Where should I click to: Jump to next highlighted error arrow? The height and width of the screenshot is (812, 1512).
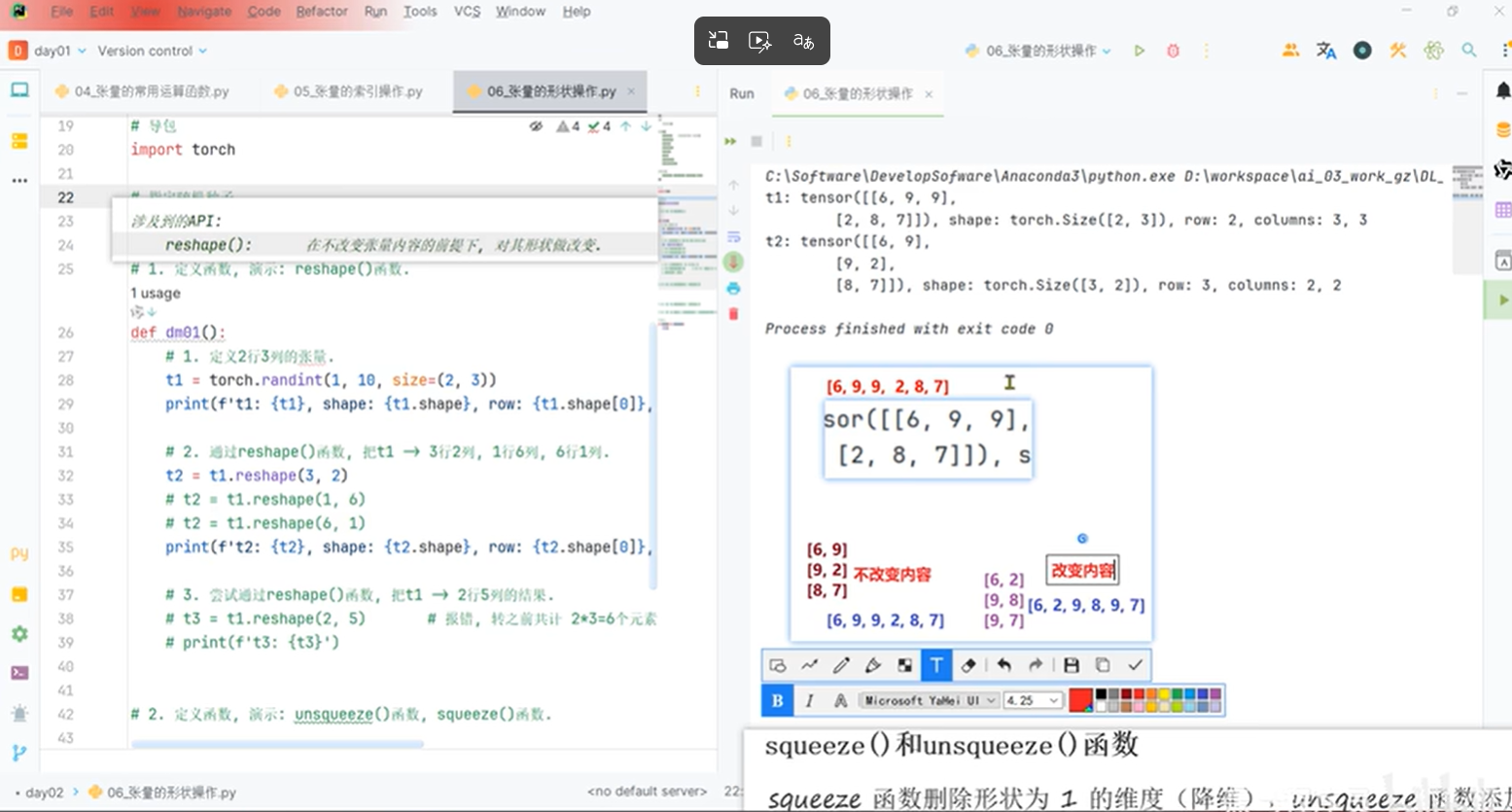click(646, 126)
